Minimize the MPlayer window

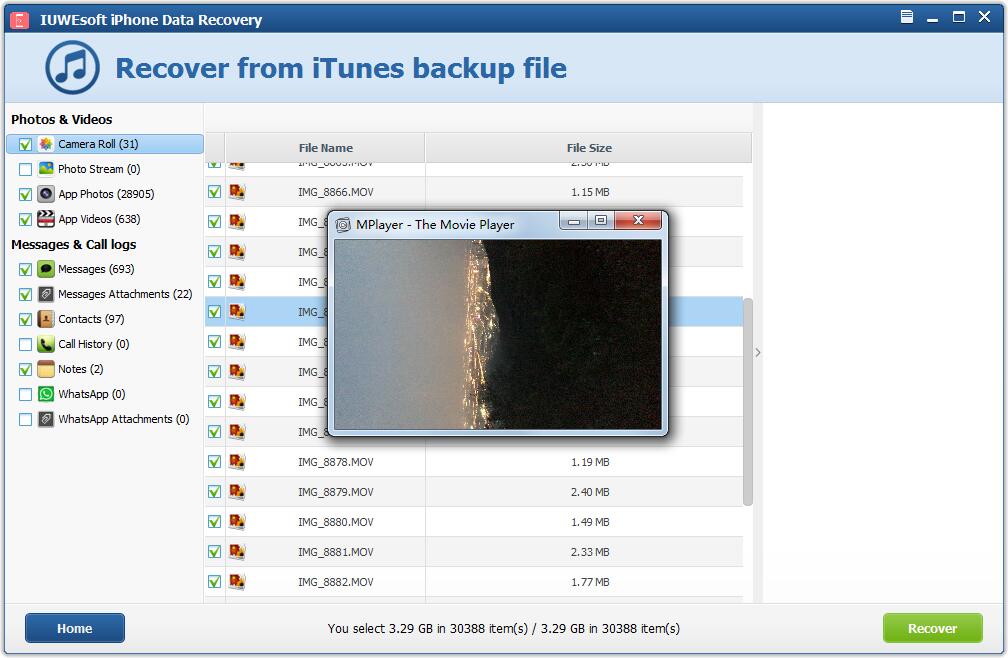(574, 220)
